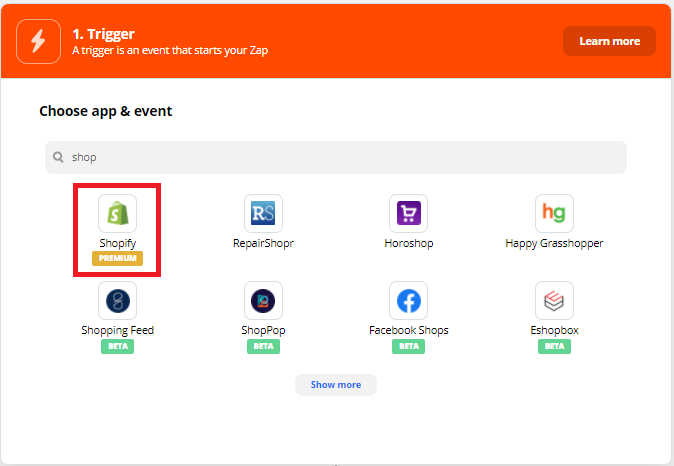Click the PREMIUM badge under Shopify

(x=117, y=258)
